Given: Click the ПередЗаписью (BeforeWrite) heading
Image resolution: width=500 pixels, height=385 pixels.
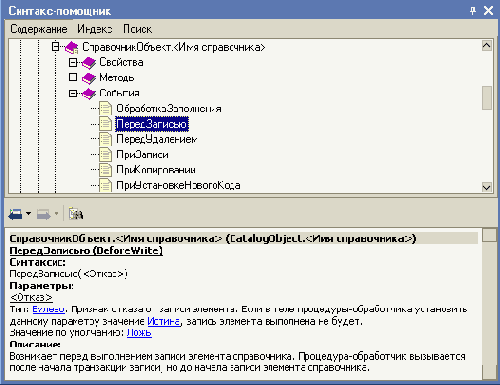Looking at the screenshot, I should click(x=86, y=251).
